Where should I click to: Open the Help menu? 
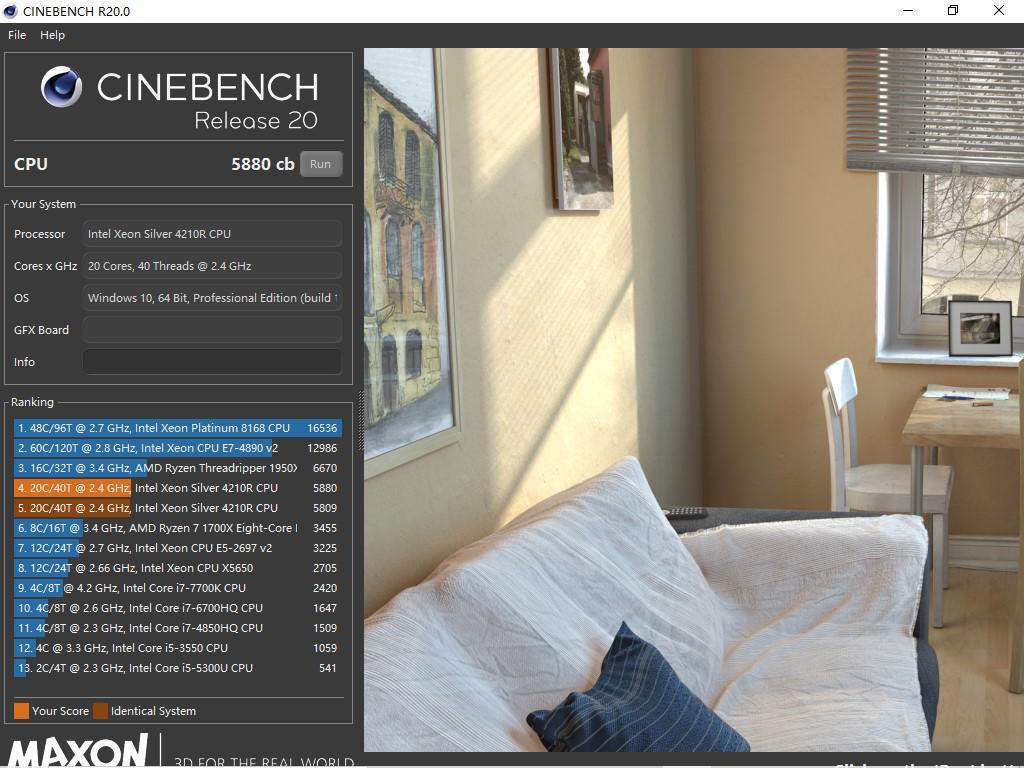click(52, 35)
